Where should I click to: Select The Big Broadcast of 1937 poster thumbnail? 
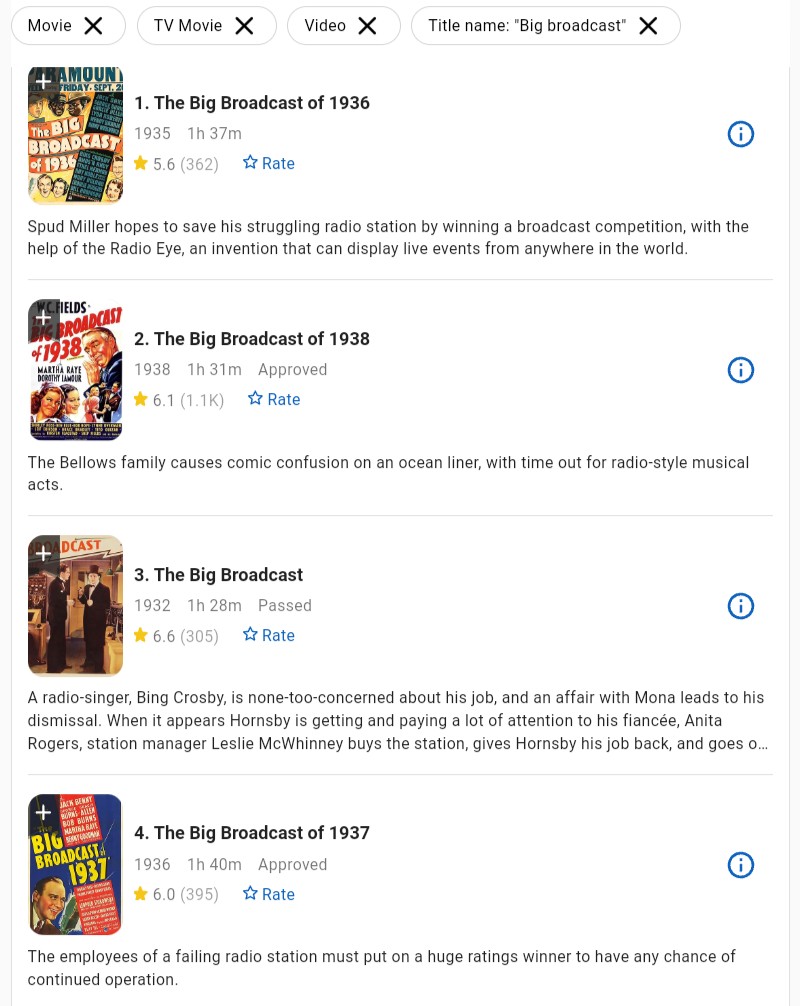tap(75, 865)
